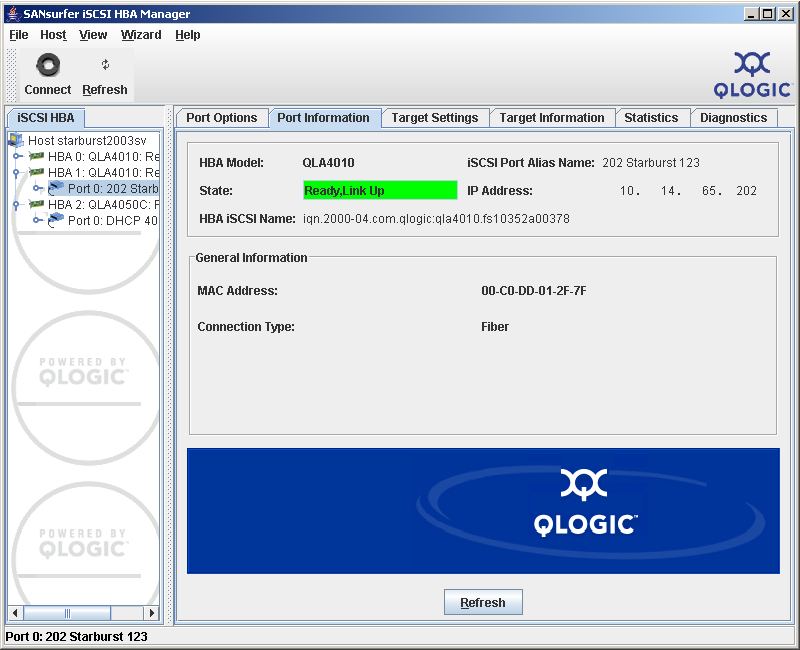Open the Diagnostics tab

point(733,118)
